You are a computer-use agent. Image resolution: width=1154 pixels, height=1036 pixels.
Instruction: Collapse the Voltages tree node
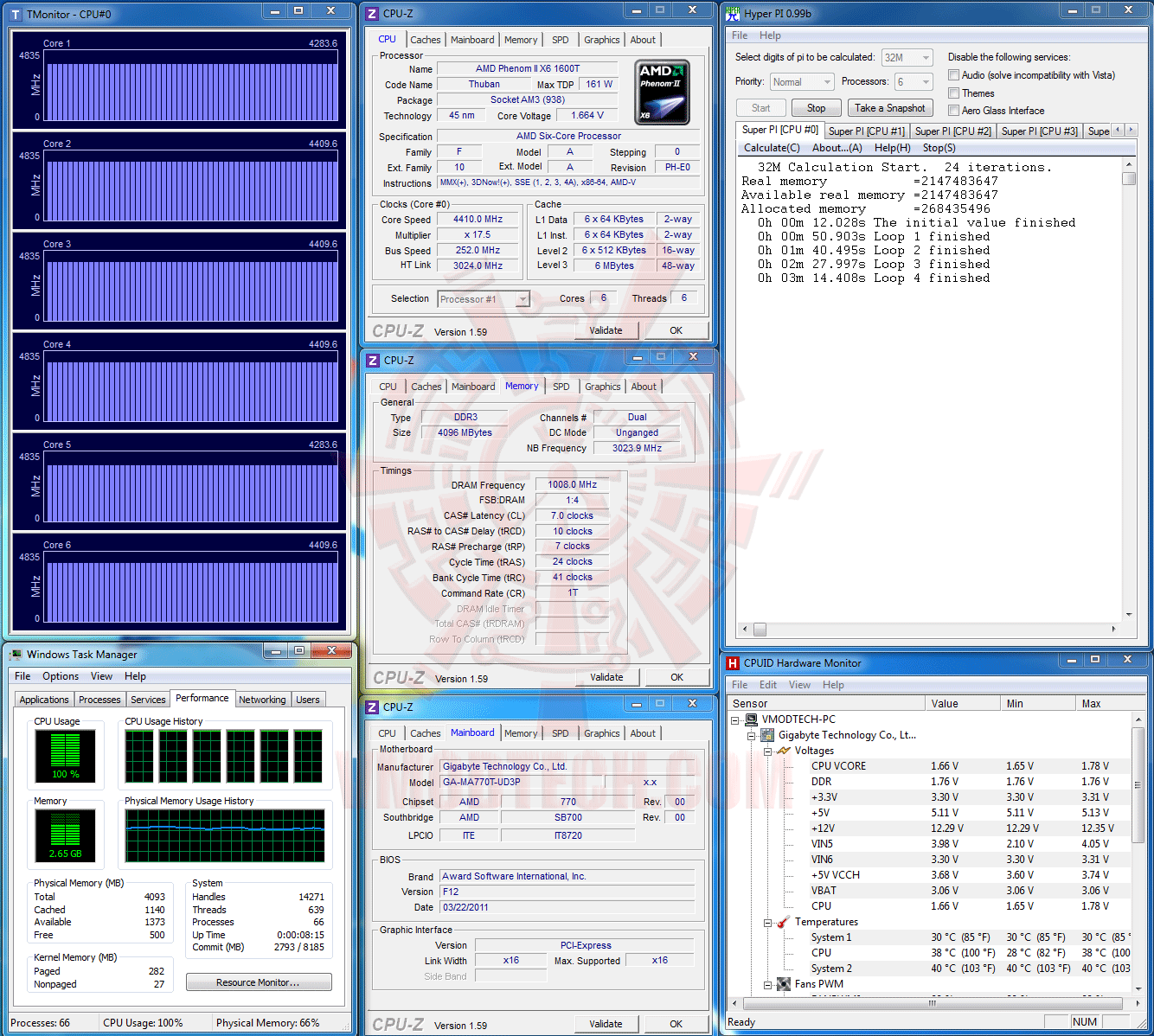coord(767,751)
